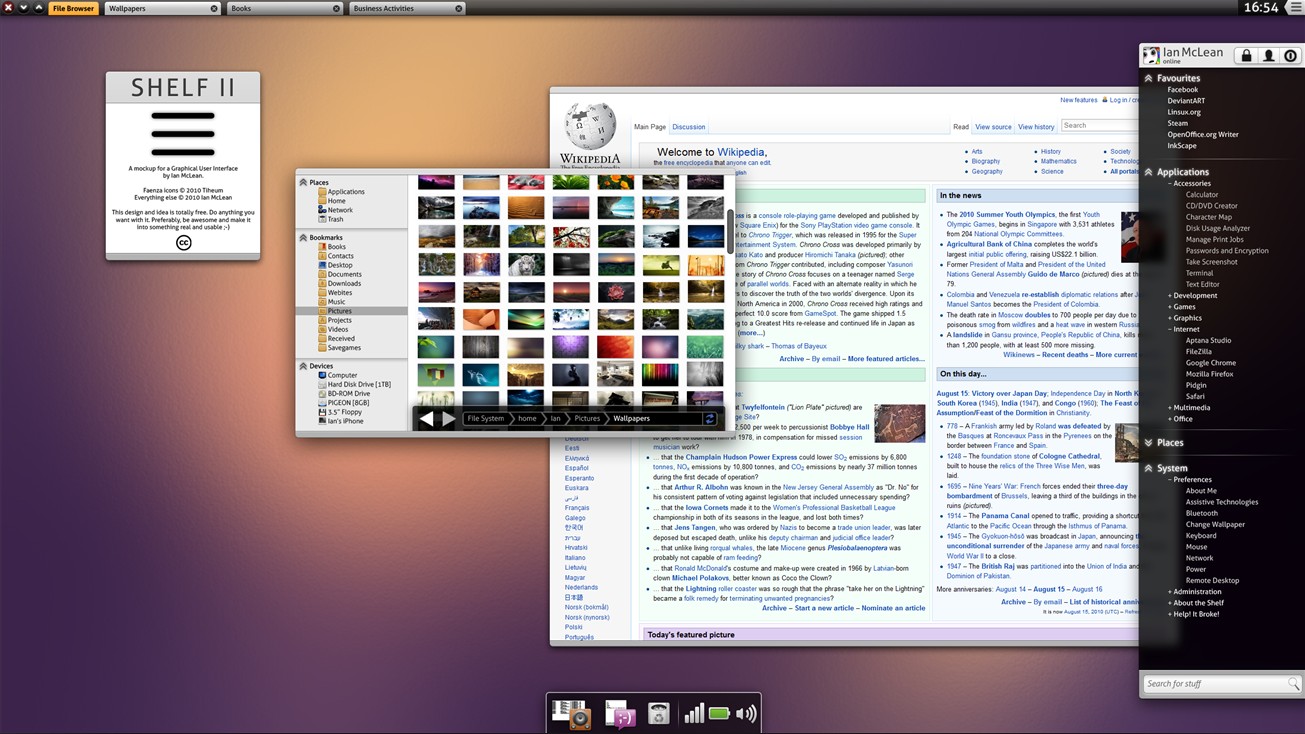Click the File Browser label in top bar
The image size is (1305, 734).
tap(73, 8)
